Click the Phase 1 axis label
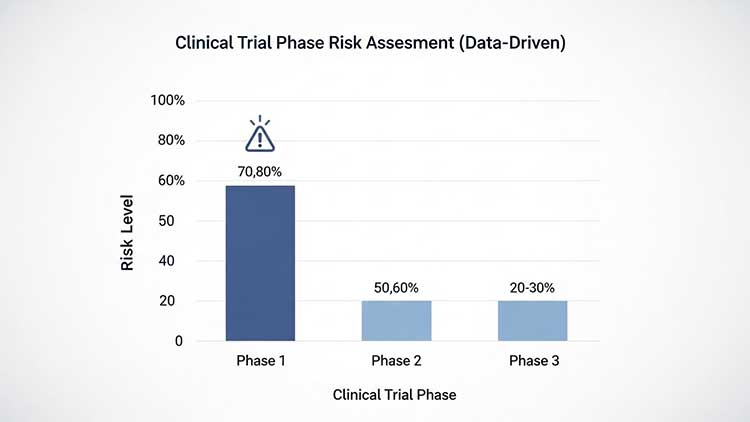750x422 pixels. tap(260, 360)
